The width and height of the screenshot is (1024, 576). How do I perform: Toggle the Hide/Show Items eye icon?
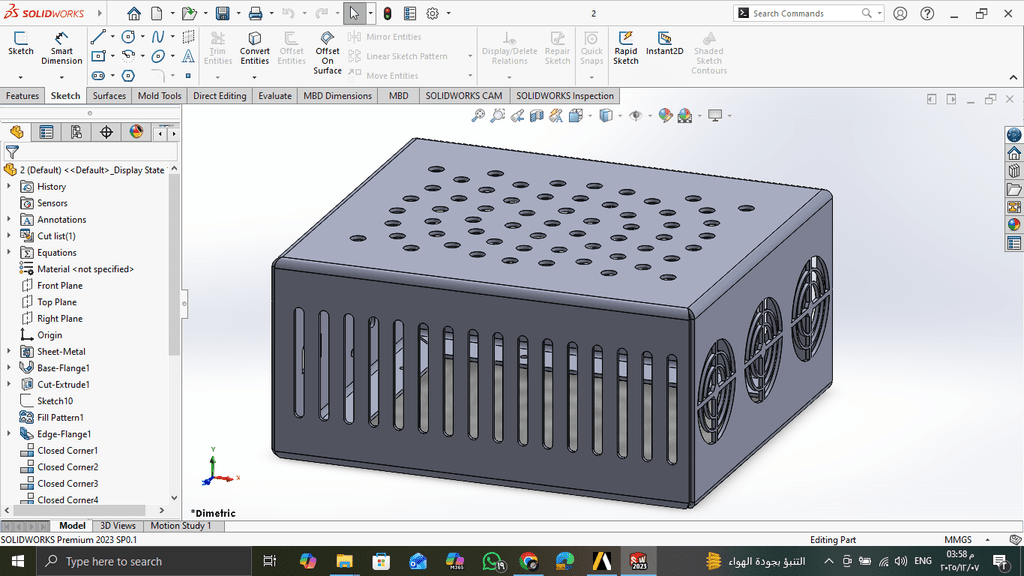pos(634,116)
